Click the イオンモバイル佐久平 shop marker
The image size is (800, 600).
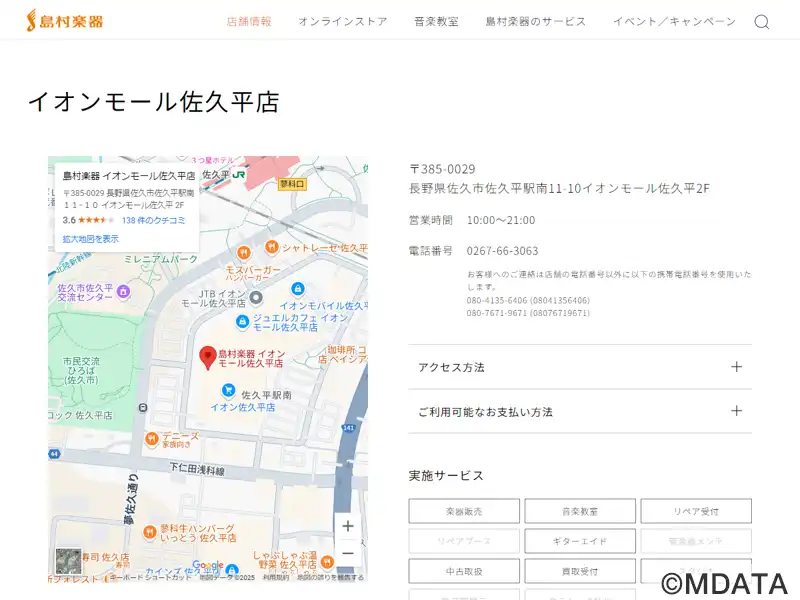coord(298,289)
